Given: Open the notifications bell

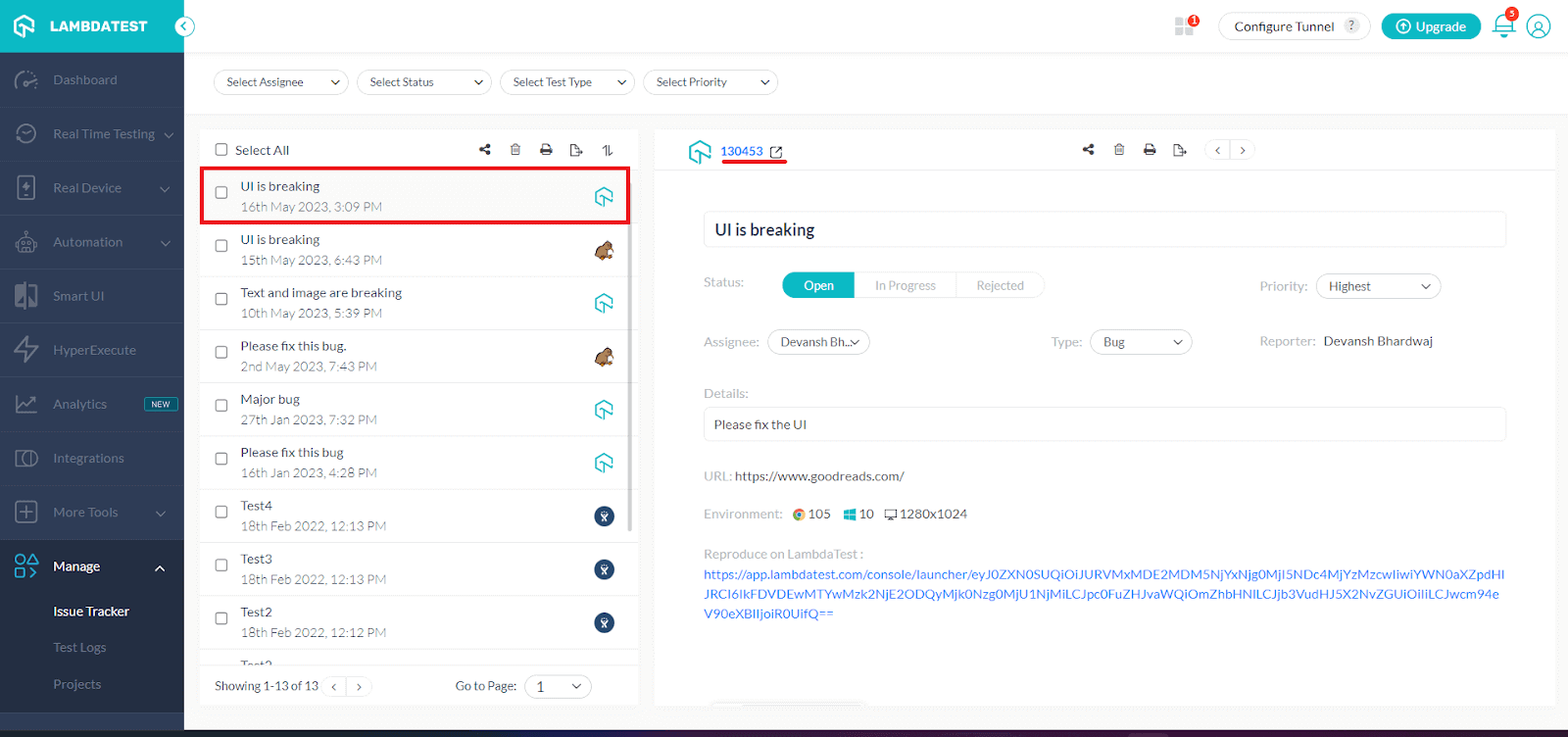Looking at the screenshot, I should tap(1503, 26).
